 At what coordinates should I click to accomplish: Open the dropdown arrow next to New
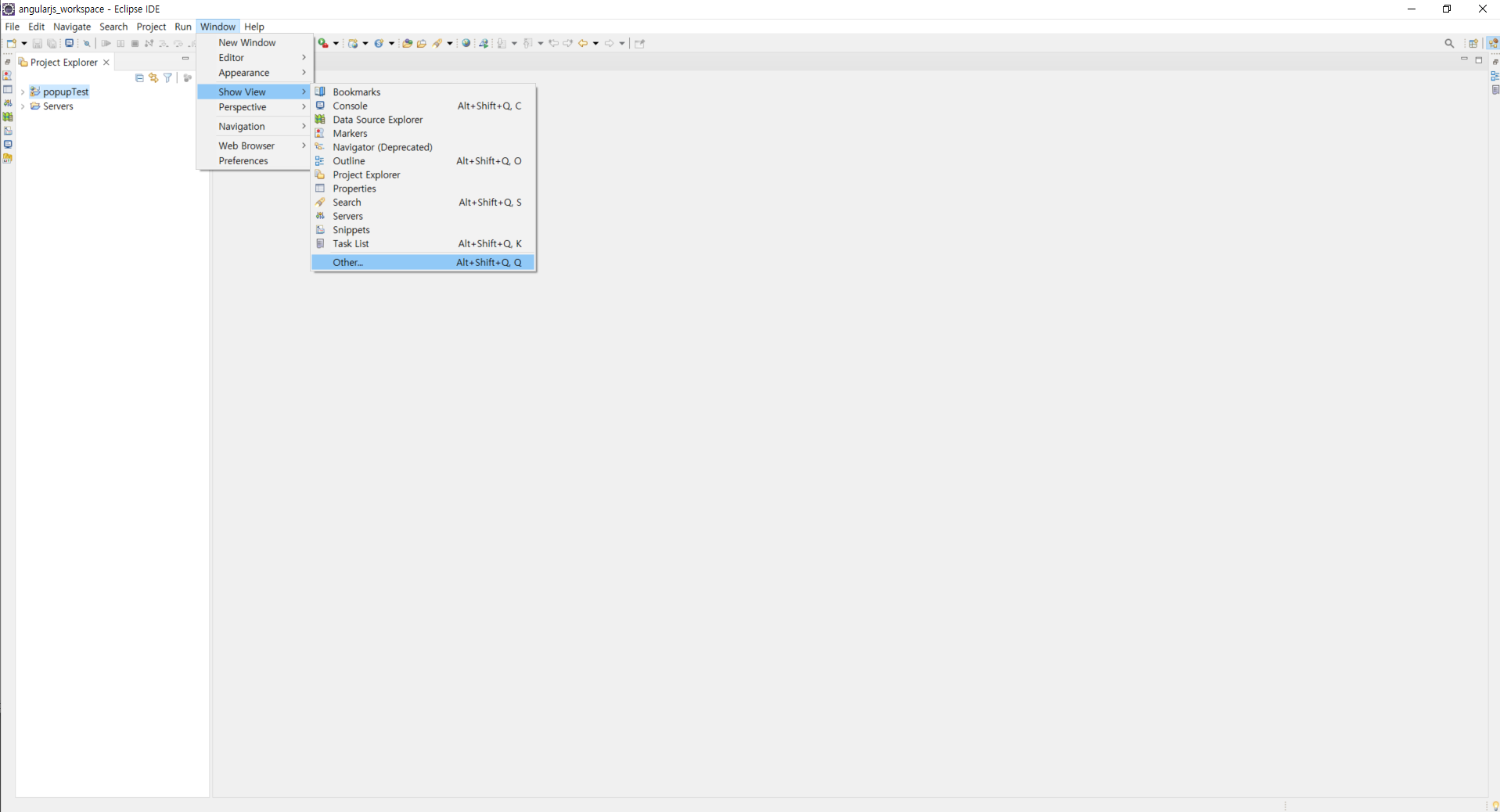point(24,44)
